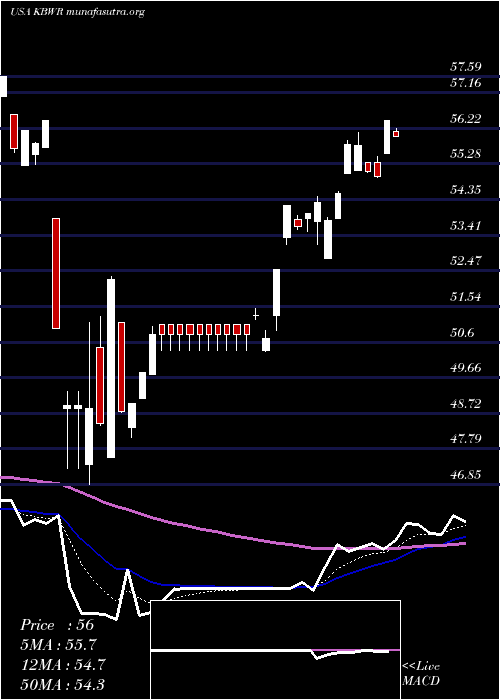This screenshot has width=500, height=700.
Task: Click the USA KBWR munafasutra.org title
Action: click(x=77, y=12)
